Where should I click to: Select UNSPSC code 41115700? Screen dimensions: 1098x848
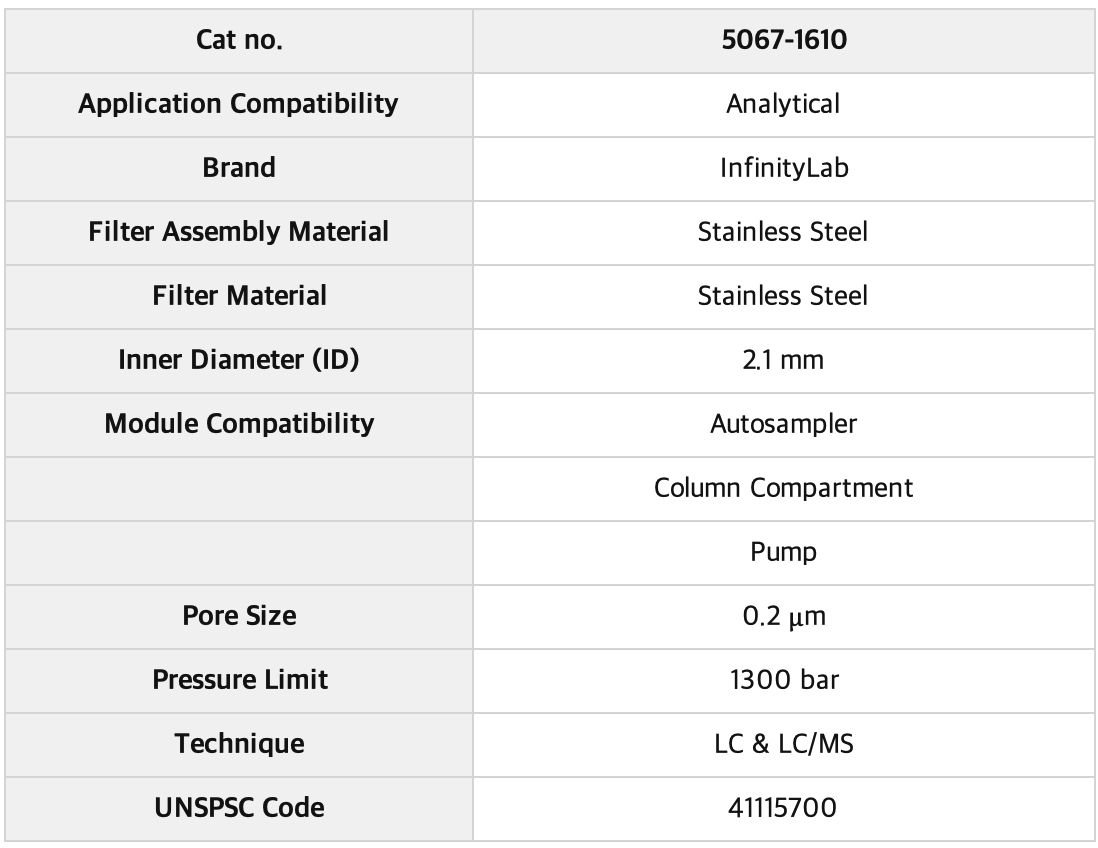782,808
